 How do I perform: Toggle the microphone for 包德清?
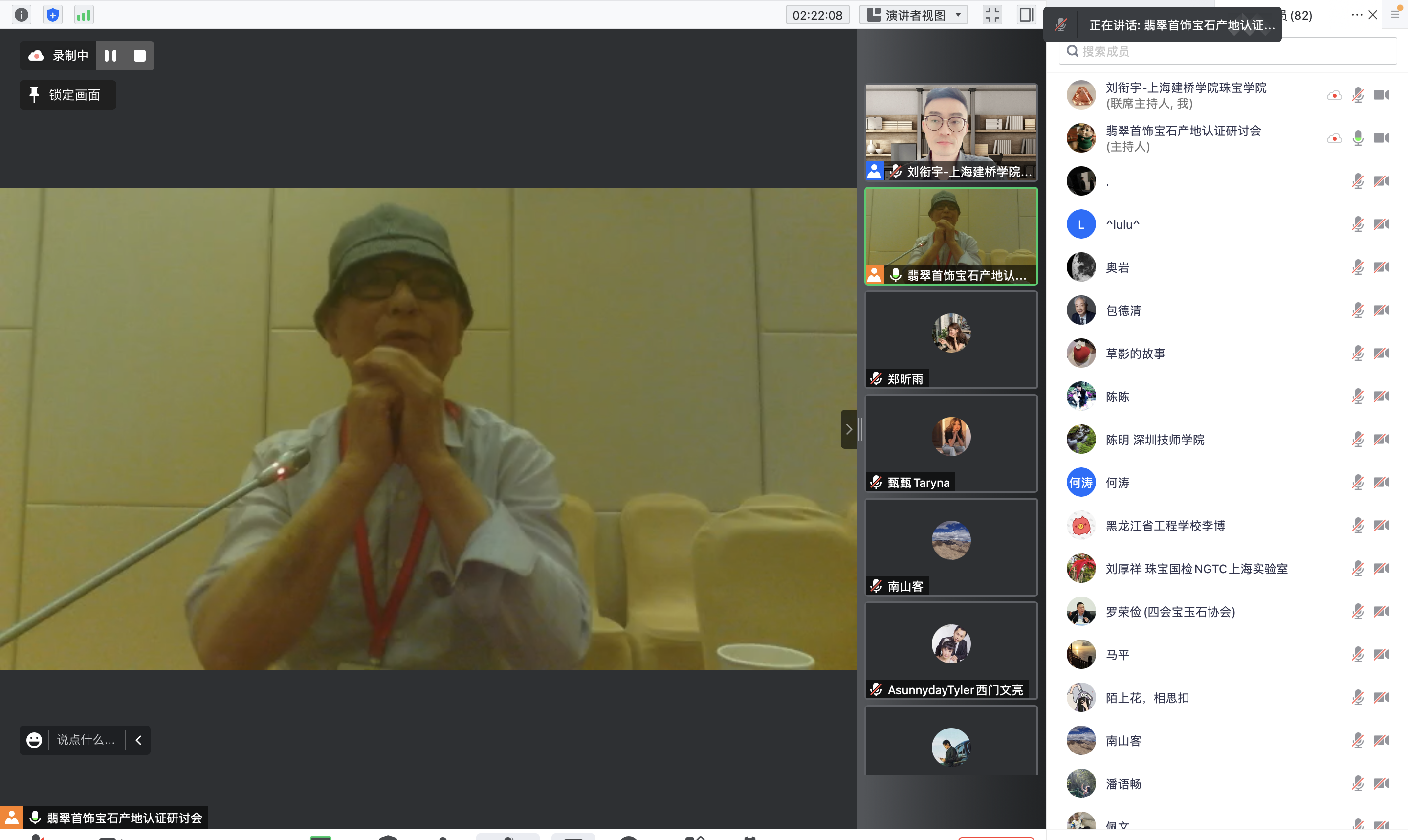(1358, 310)
